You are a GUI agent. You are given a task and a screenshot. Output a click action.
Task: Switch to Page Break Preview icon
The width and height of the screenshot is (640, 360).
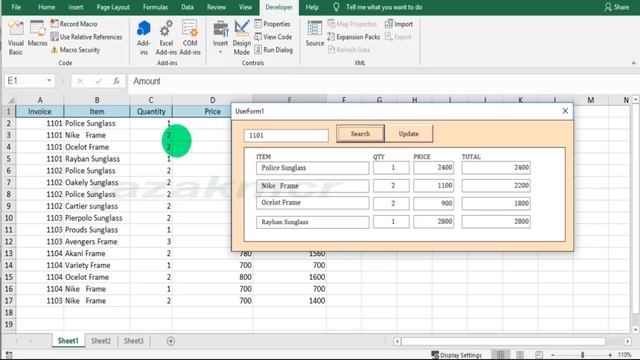[539, 355]
